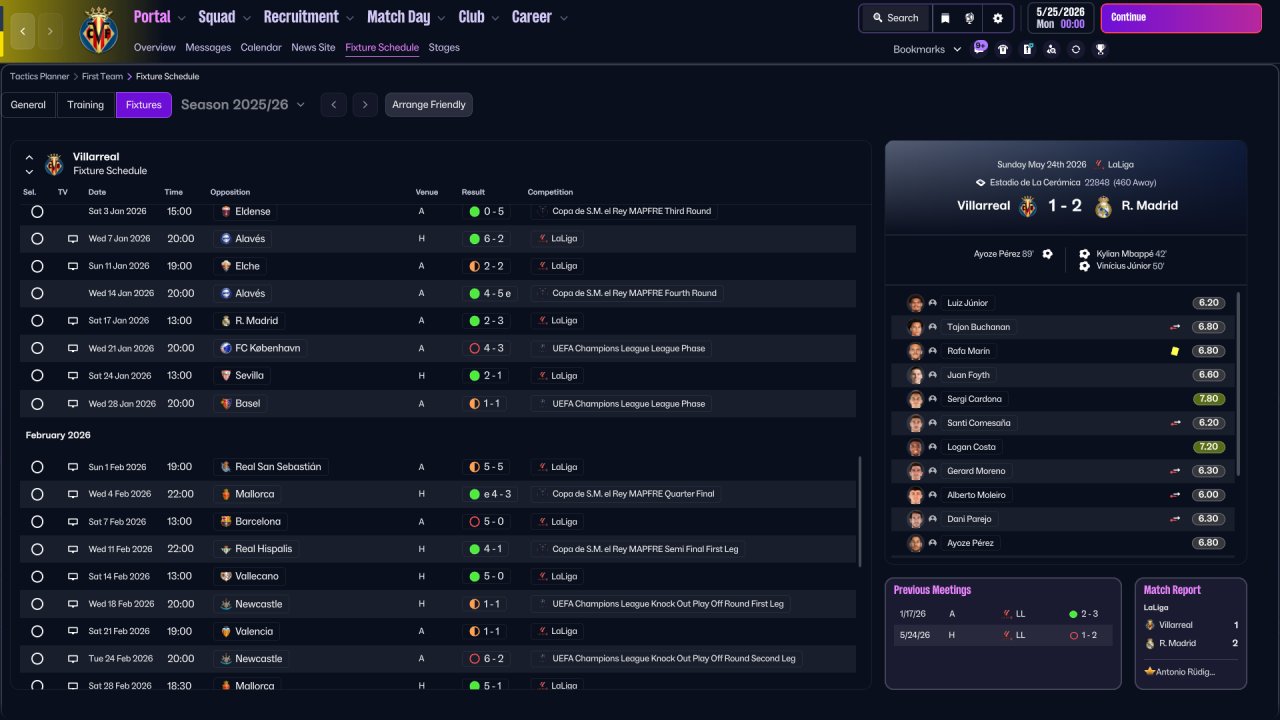This screenshot has height=720, width=1280.
Task: Click the Continue button
Action: coord(1181,18)
